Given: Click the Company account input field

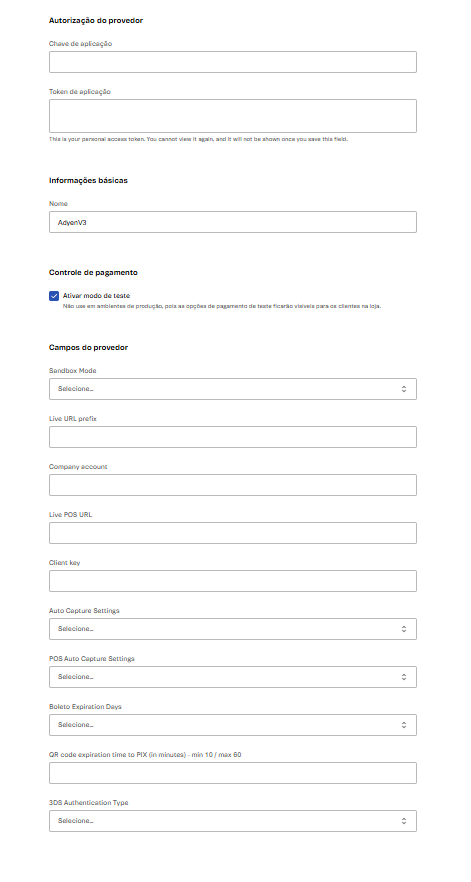Looking at the screenshot, I should [232, 485].
